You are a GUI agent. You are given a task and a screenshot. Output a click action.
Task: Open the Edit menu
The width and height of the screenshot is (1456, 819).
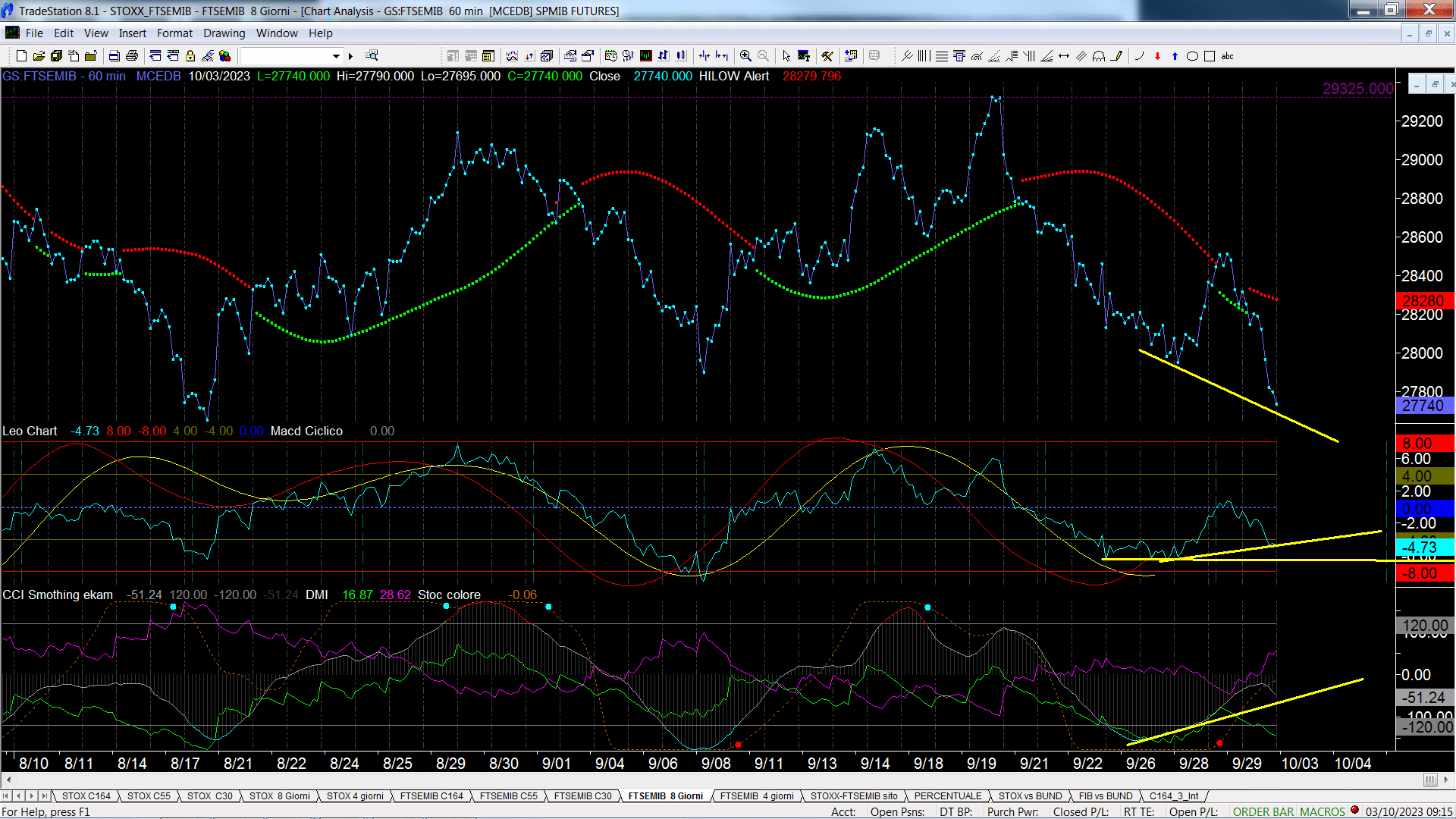[64, 33]
